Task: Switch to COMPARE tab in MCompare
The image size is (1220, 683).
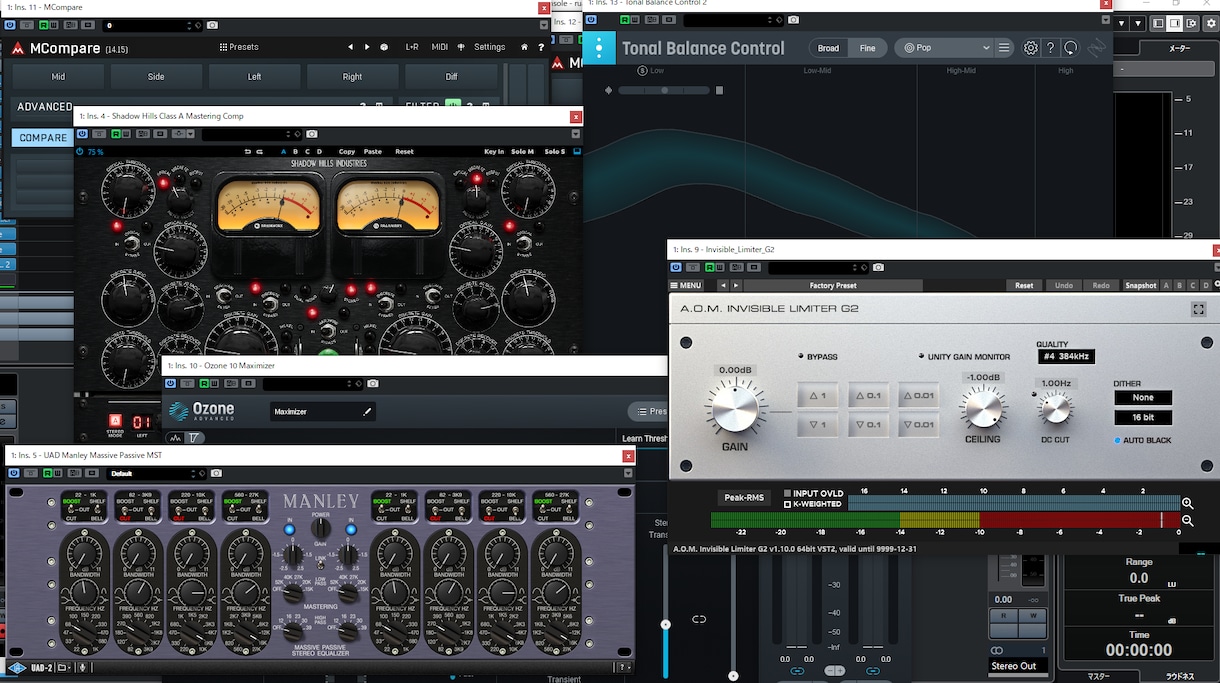Action: tap(43, 138)
